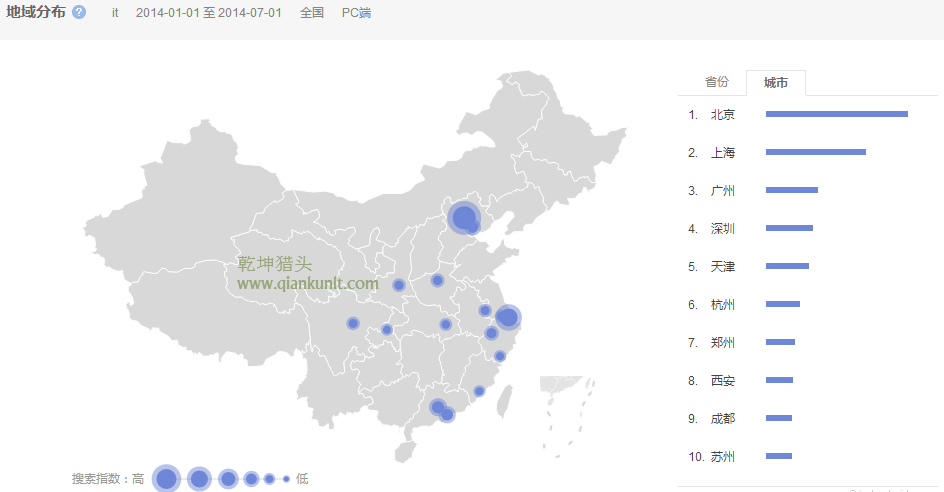Click the help question mark icon beside 地域分布

point(79,13)
